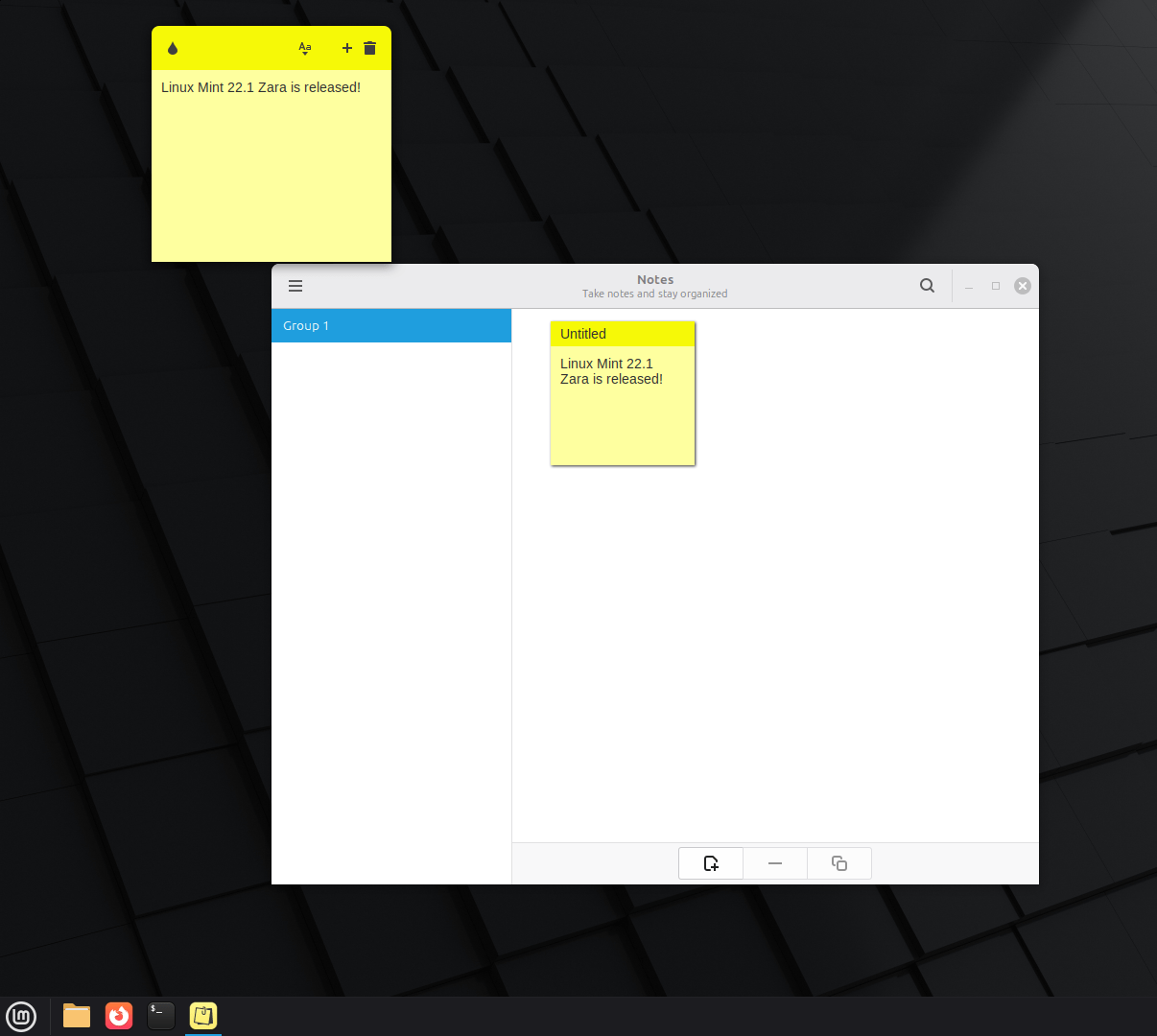
Task: Select the Untitled note thumbnail
Action: point(622,405)
